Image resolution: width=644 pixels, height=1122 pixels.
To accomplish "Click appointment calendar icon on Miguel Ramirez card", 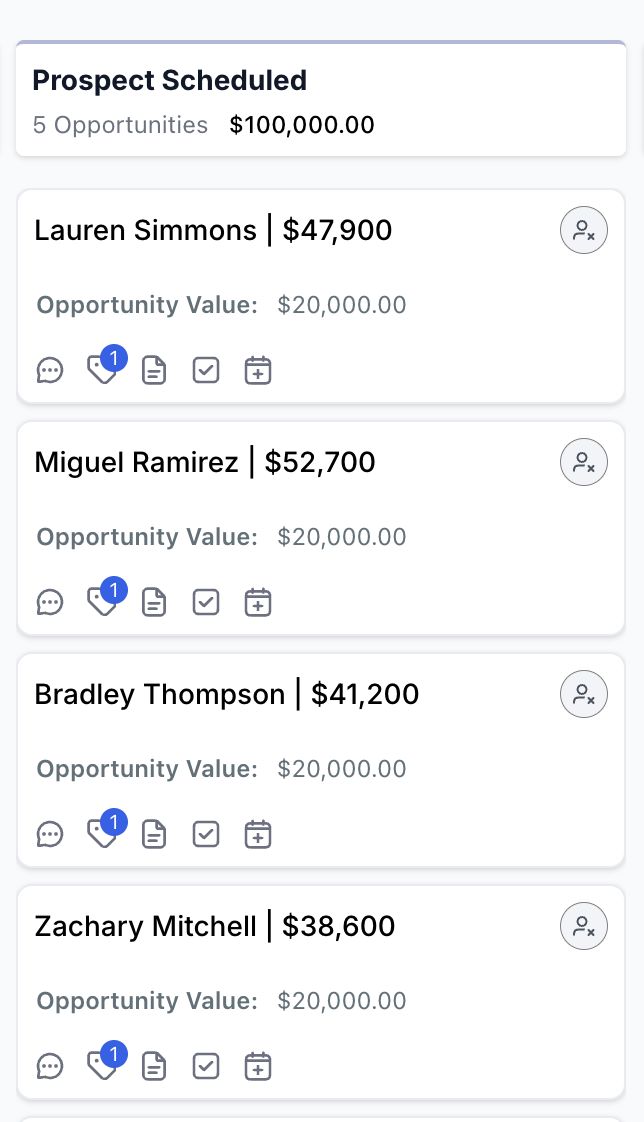I will 258,603.
